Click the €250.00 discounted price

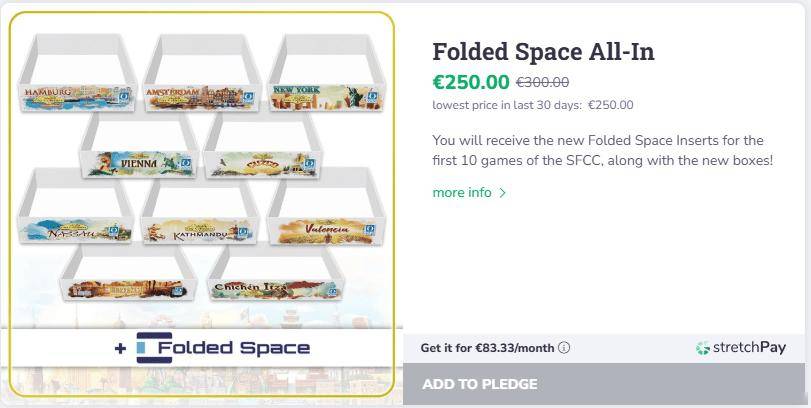click(x=470, y=82)
